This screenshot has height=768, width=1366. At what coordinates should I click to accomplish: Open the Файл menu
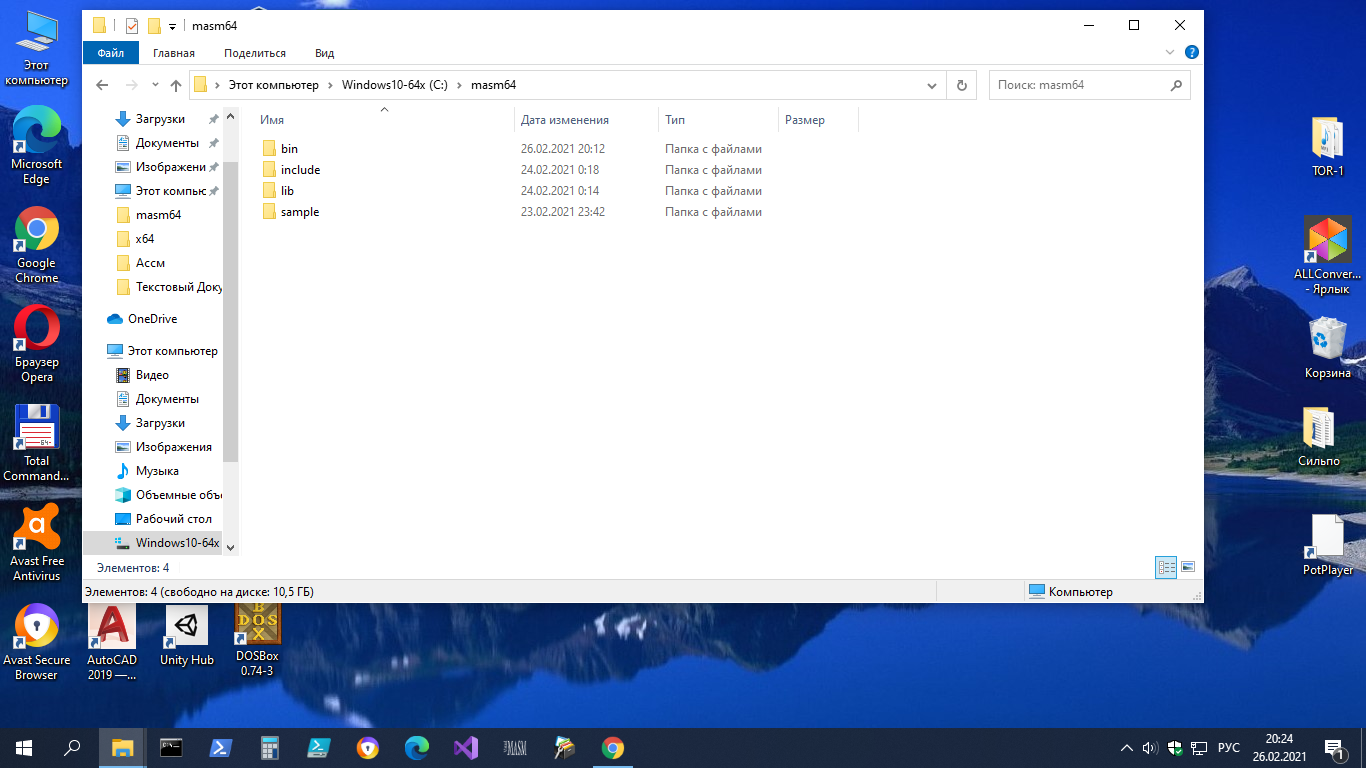point(111,53)
